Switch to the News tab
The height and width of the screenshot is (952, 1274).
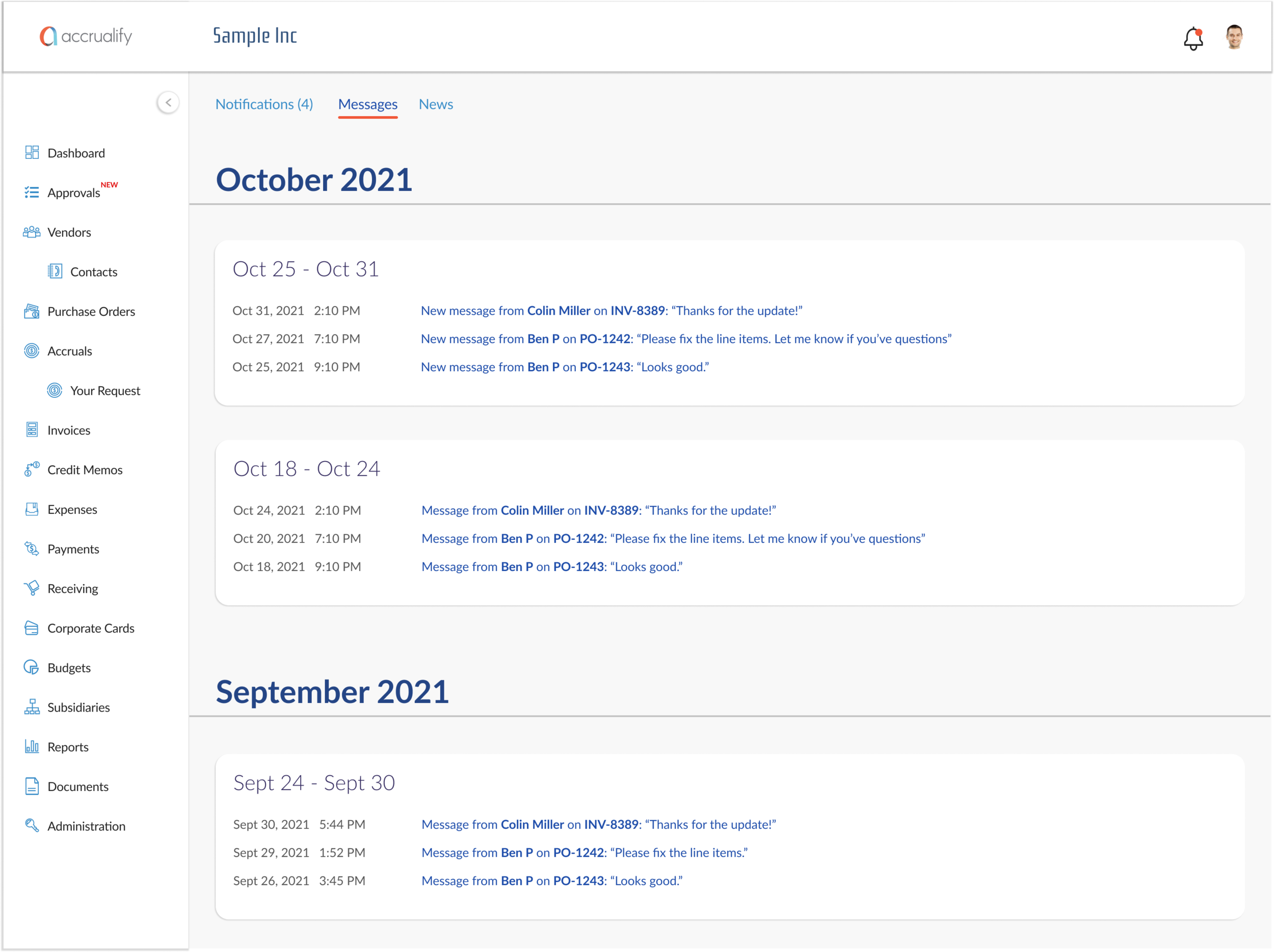(435, 104)
